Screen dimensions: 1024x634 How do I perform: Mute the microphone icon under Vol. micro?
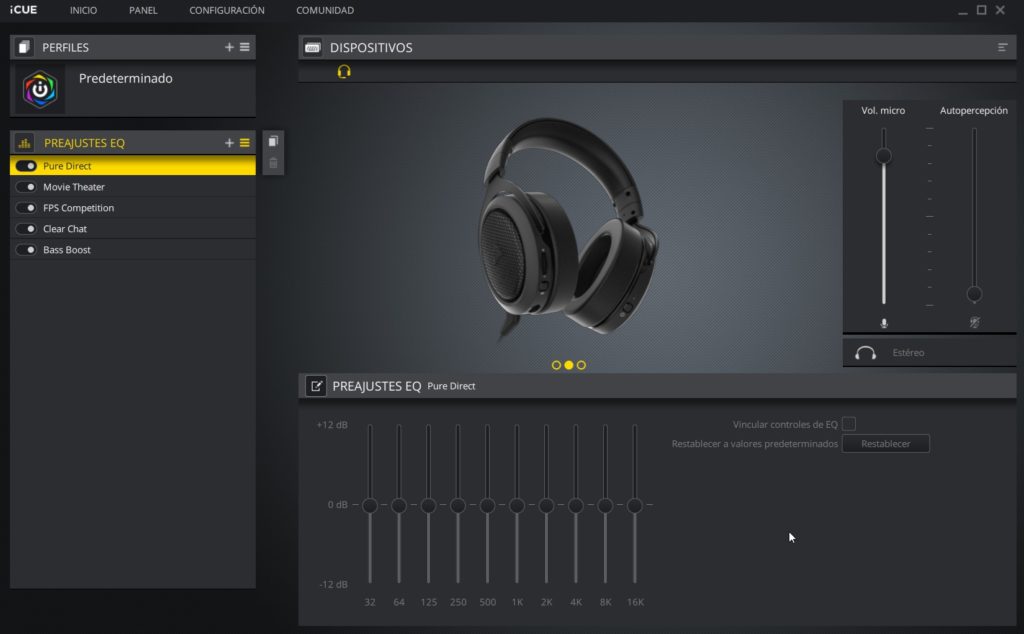coord(884,323)
